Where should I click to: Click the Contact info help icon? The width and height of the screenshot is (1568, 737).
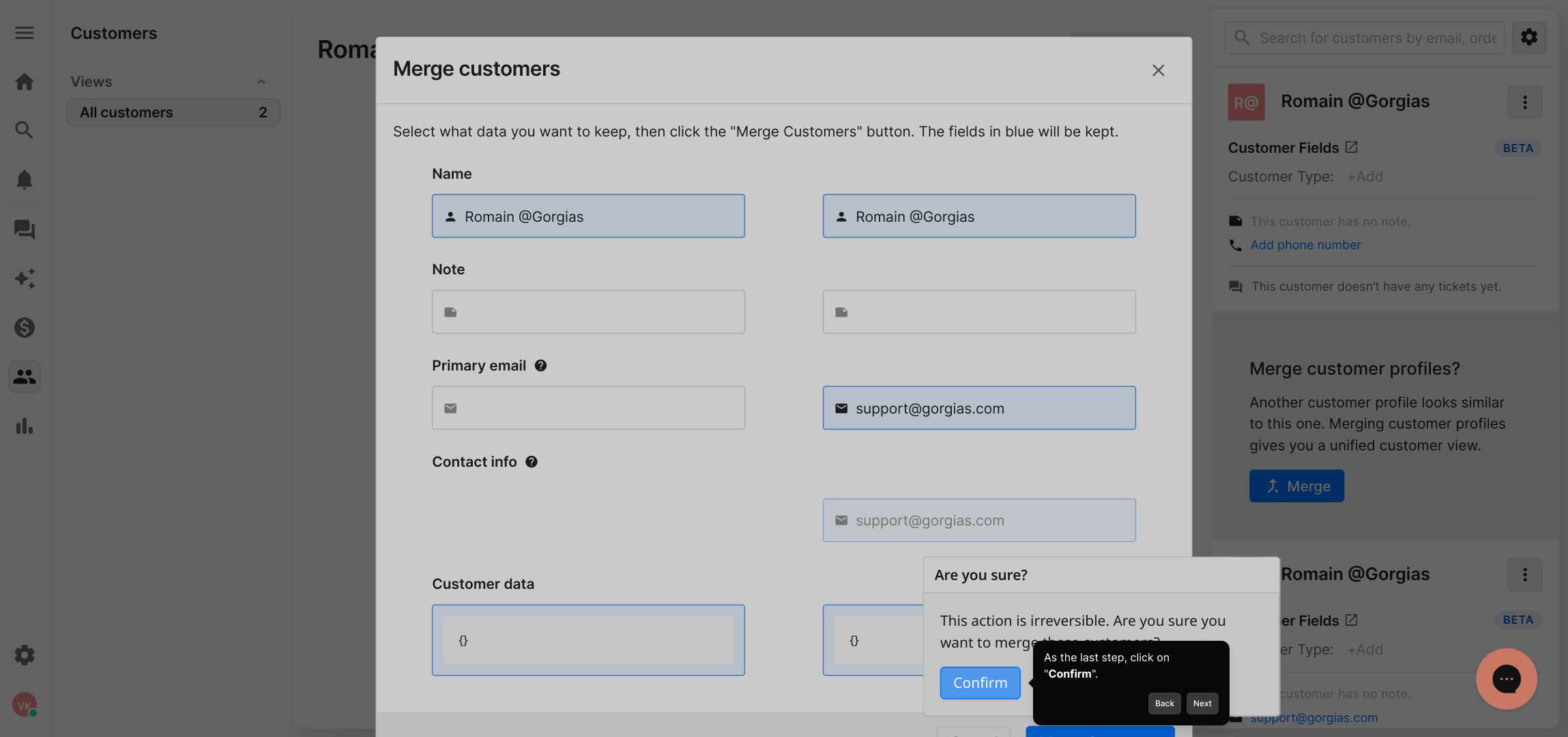[532, 462]
